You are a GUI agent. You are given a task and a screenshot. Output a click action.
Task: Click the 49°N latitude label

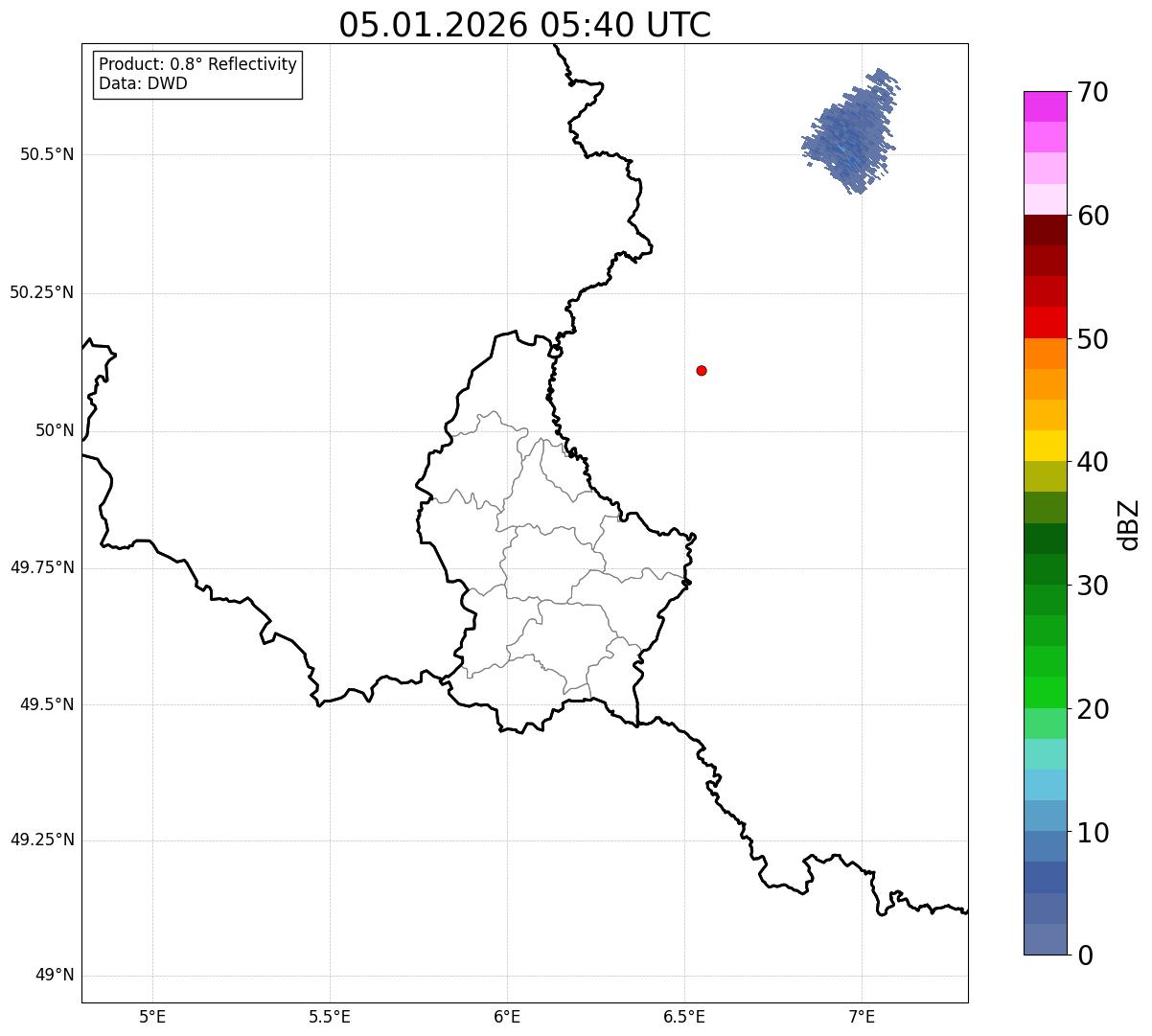point(55,976)
